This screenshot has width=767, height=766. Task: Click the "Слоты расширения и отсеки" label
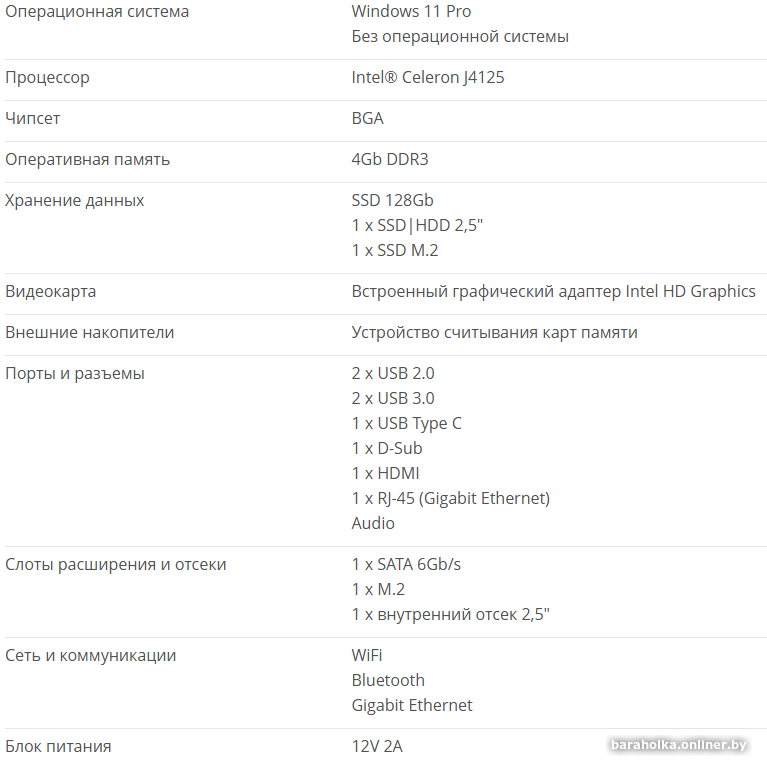pos(116,565)
